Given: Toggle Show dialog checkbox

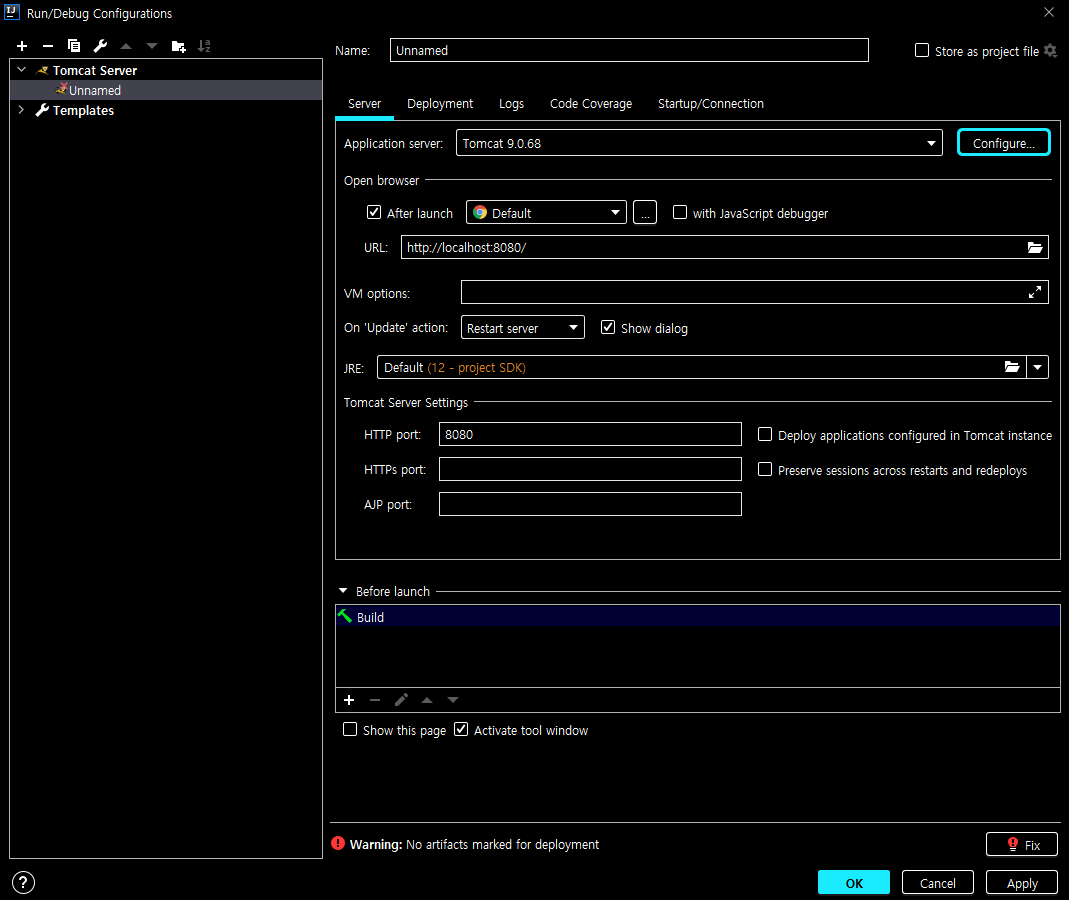Looking at the screenshot, I should (x=607, y=327).
